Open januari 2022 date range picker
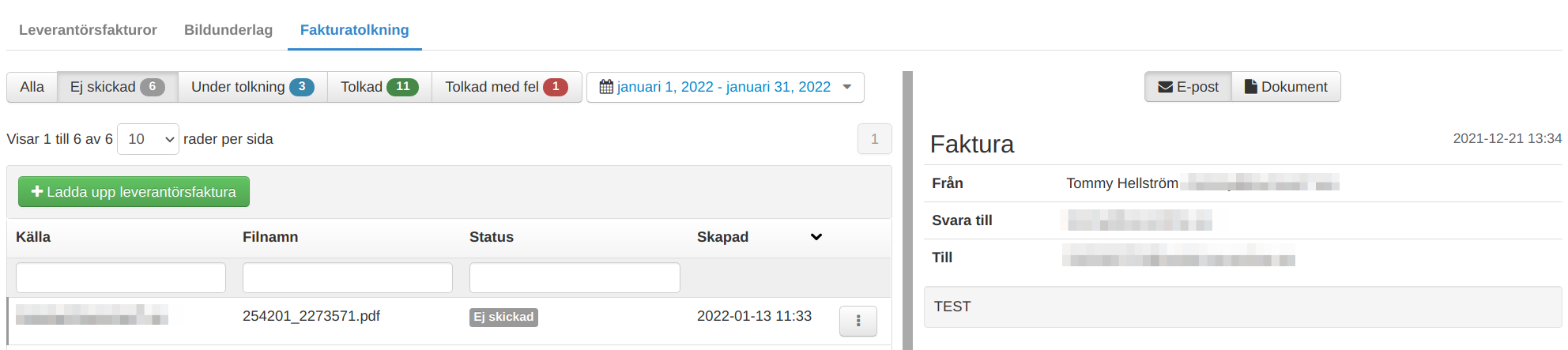The width and height of the screenshot is (1568, 350). (x=725, y=87)
